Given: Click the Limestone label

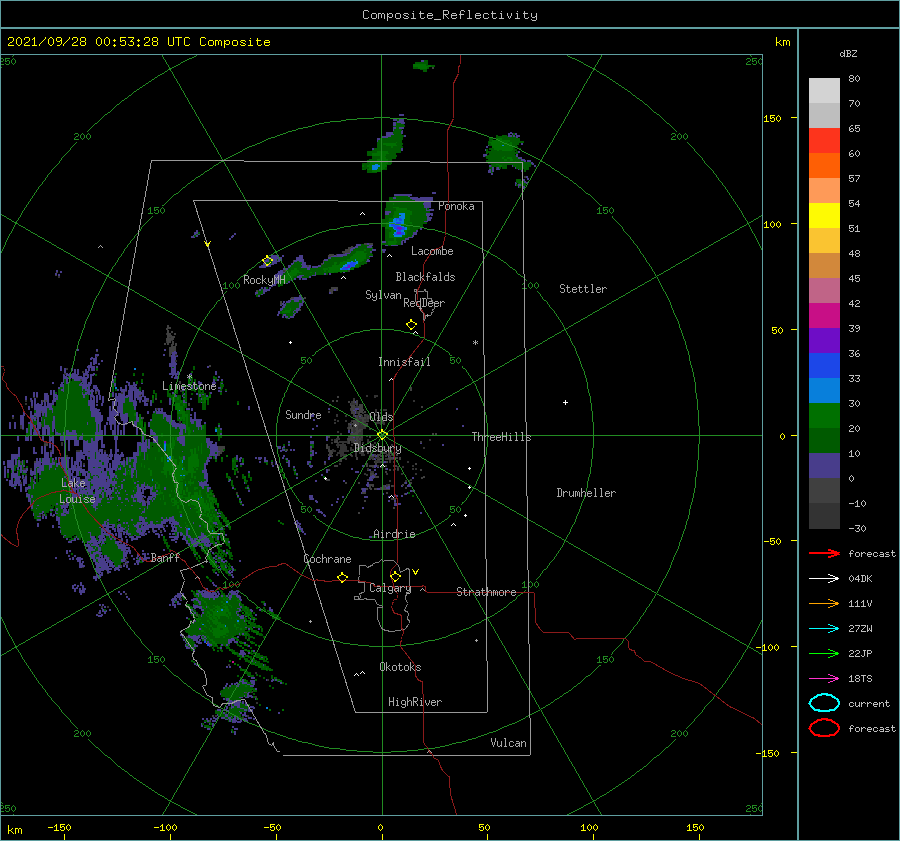Looking at the screenshot, I should point(189,386).
